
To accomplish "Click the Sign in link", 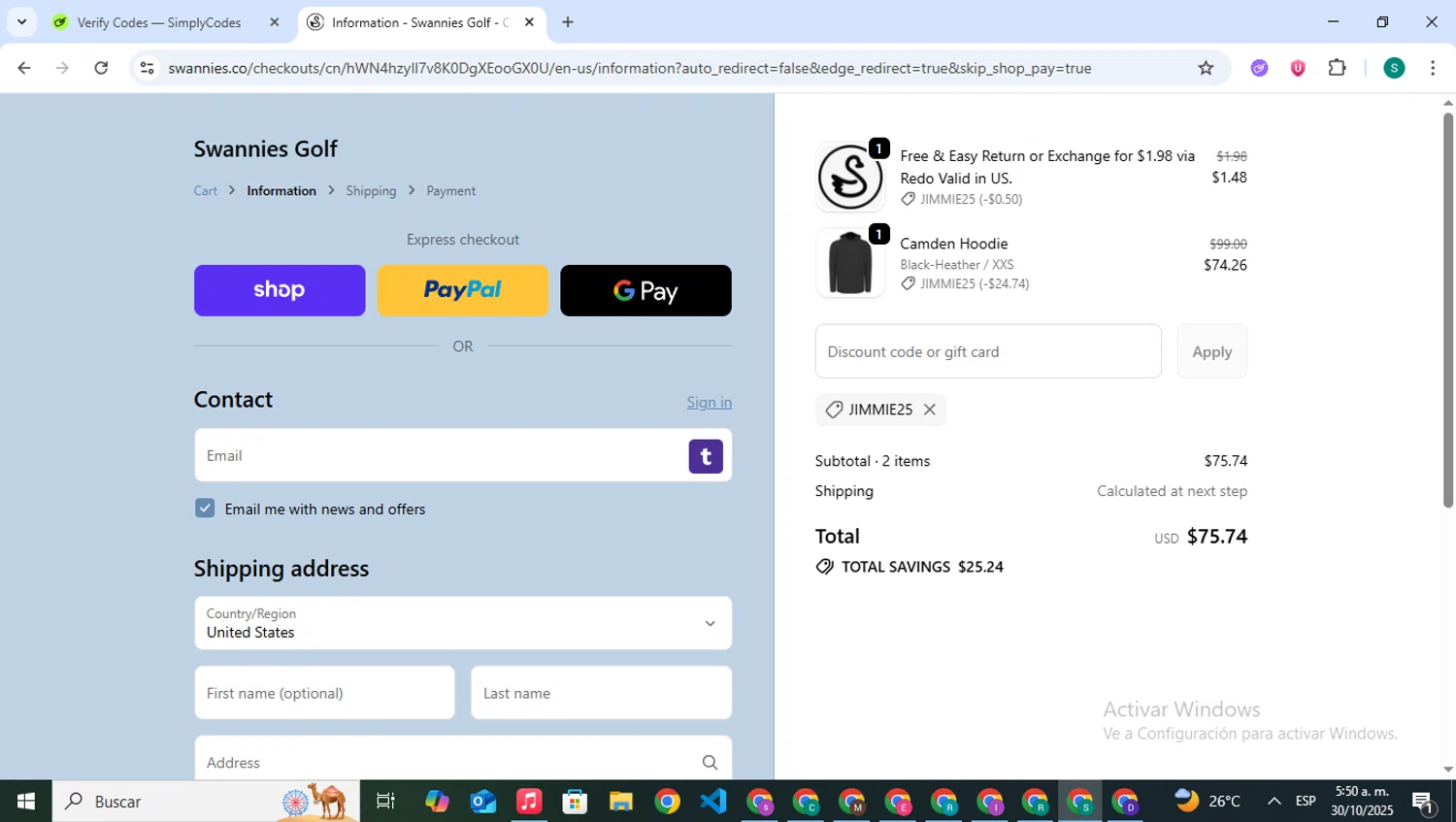I will pos(710,402).
